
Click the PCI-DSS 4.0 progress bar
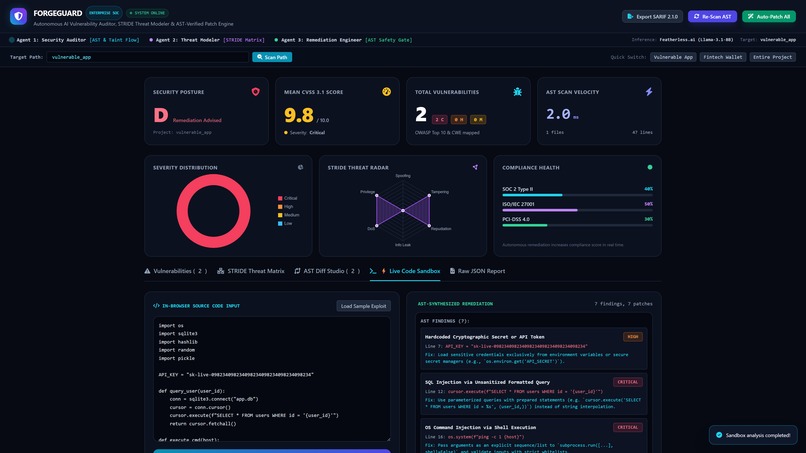click(577, 225)
